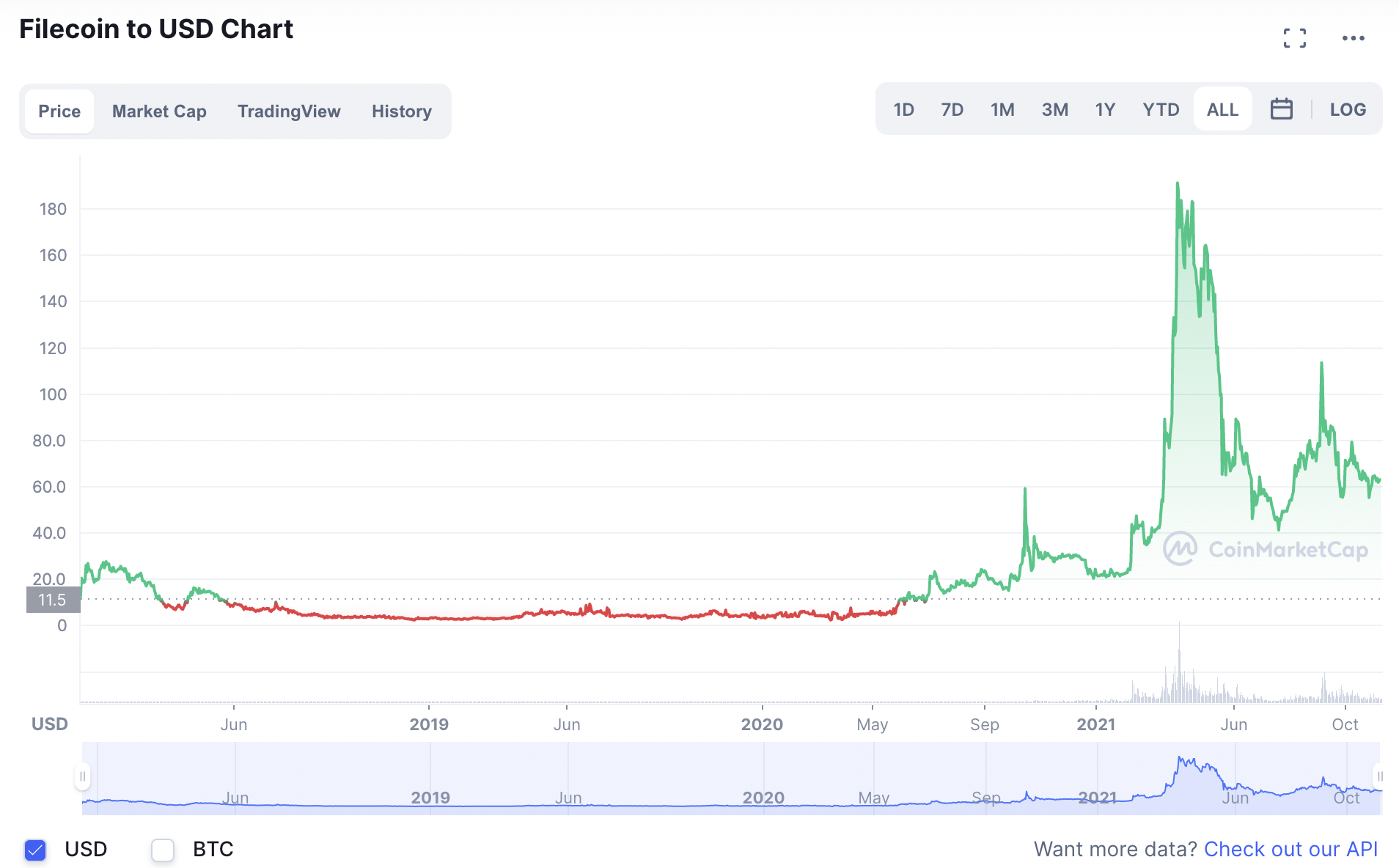Show the 1Y price range
This screenshot has width=1399, height=868.
click(x=1105, y=109)
